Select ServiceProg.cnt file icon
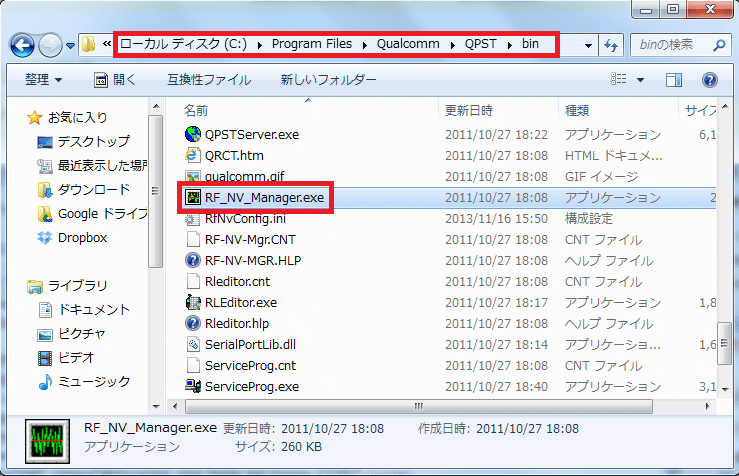The height and width of the screenshot is (476, 739). (x=193, y=365)
